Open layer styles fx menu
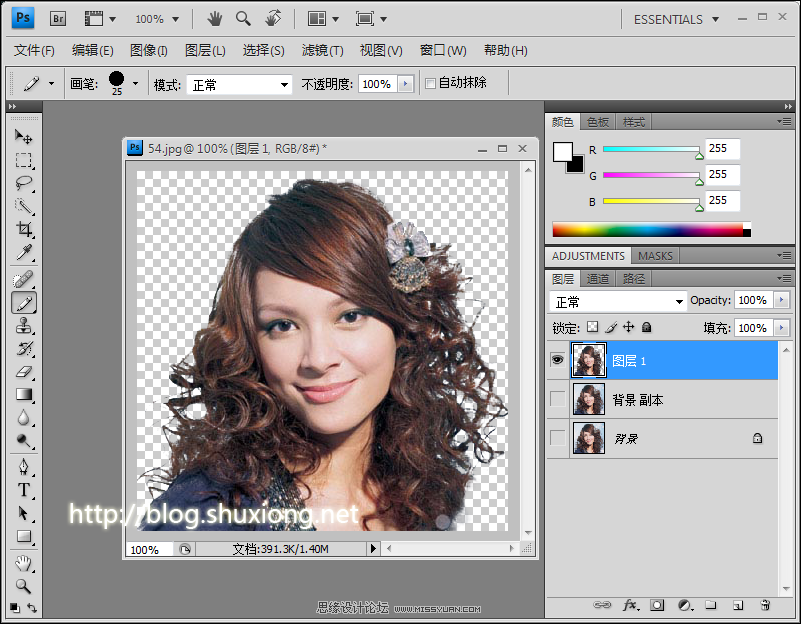The width and height of the screenshot is (801, 624). (x=631, y=605)
